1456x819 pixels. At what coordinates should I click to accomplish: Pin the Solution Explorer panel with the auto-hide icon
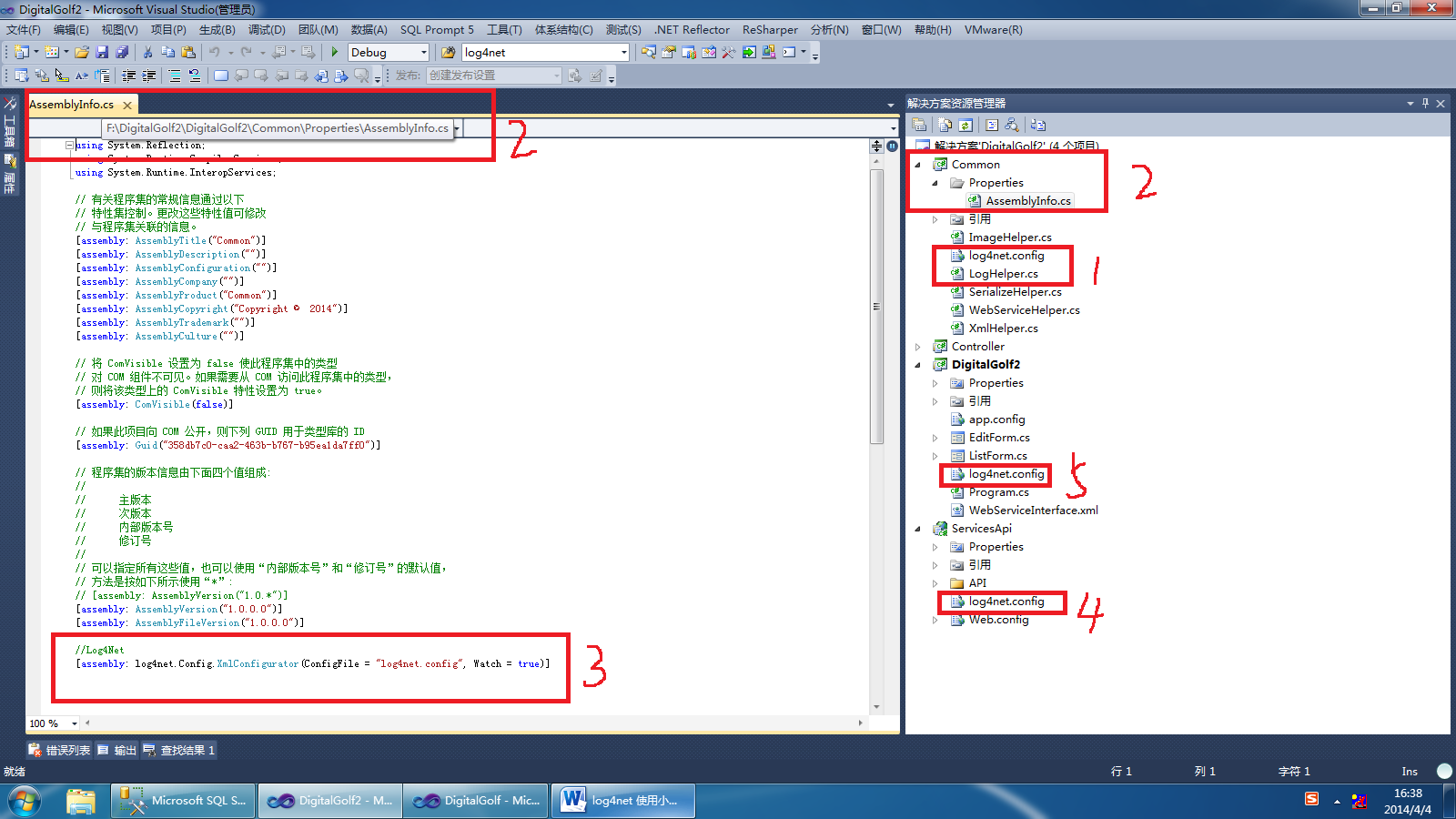pos(1425,103)
